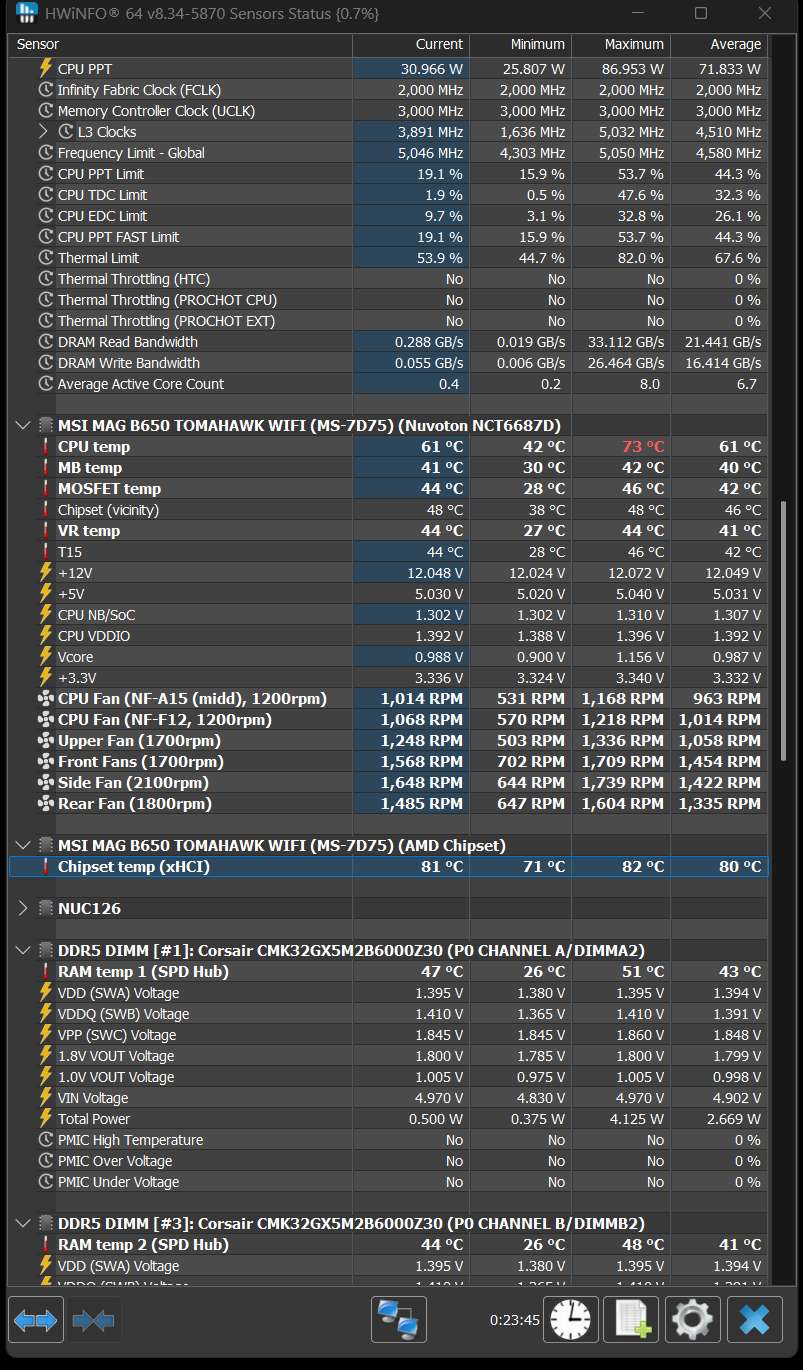Click the circle icon beside PMIC High Temperature

click(45, 1140)
